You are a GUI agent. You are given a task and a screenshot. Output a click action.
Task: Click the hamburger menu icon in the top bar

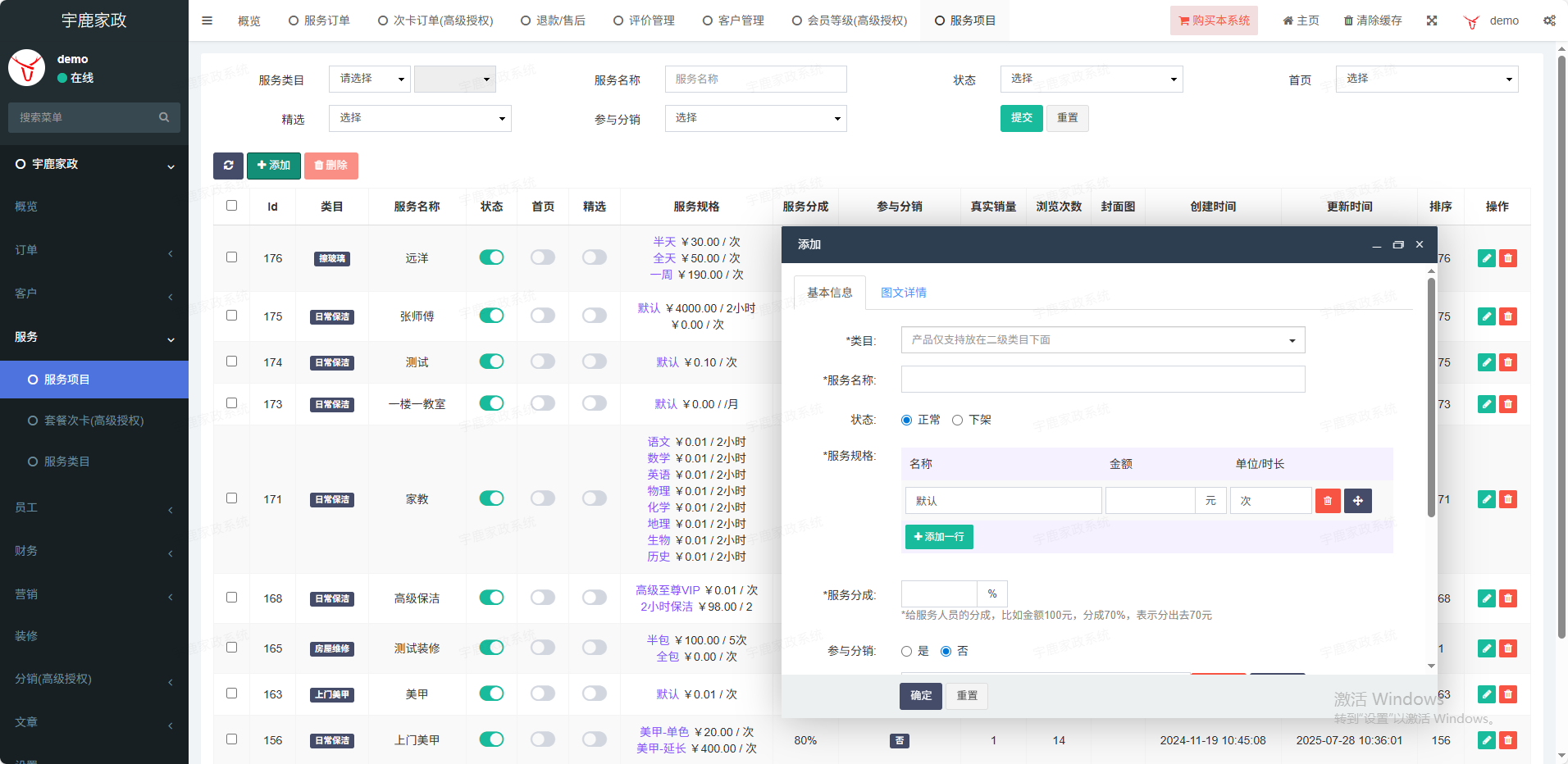click(x=207, y=20)
